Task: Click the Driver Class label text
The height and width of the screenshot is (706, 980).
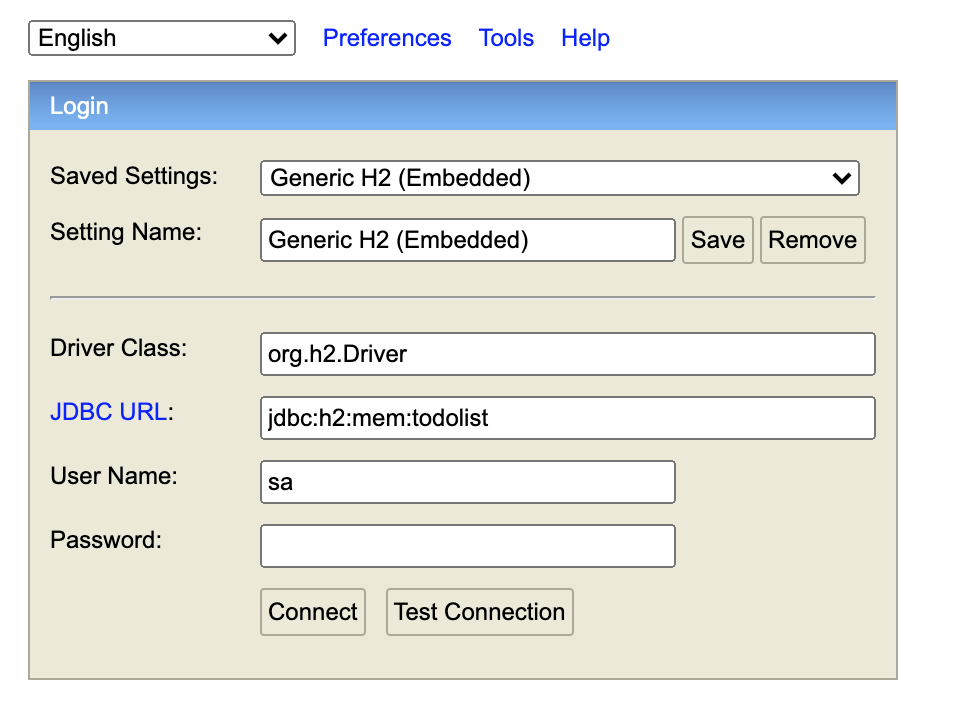Action: point(118,349)
